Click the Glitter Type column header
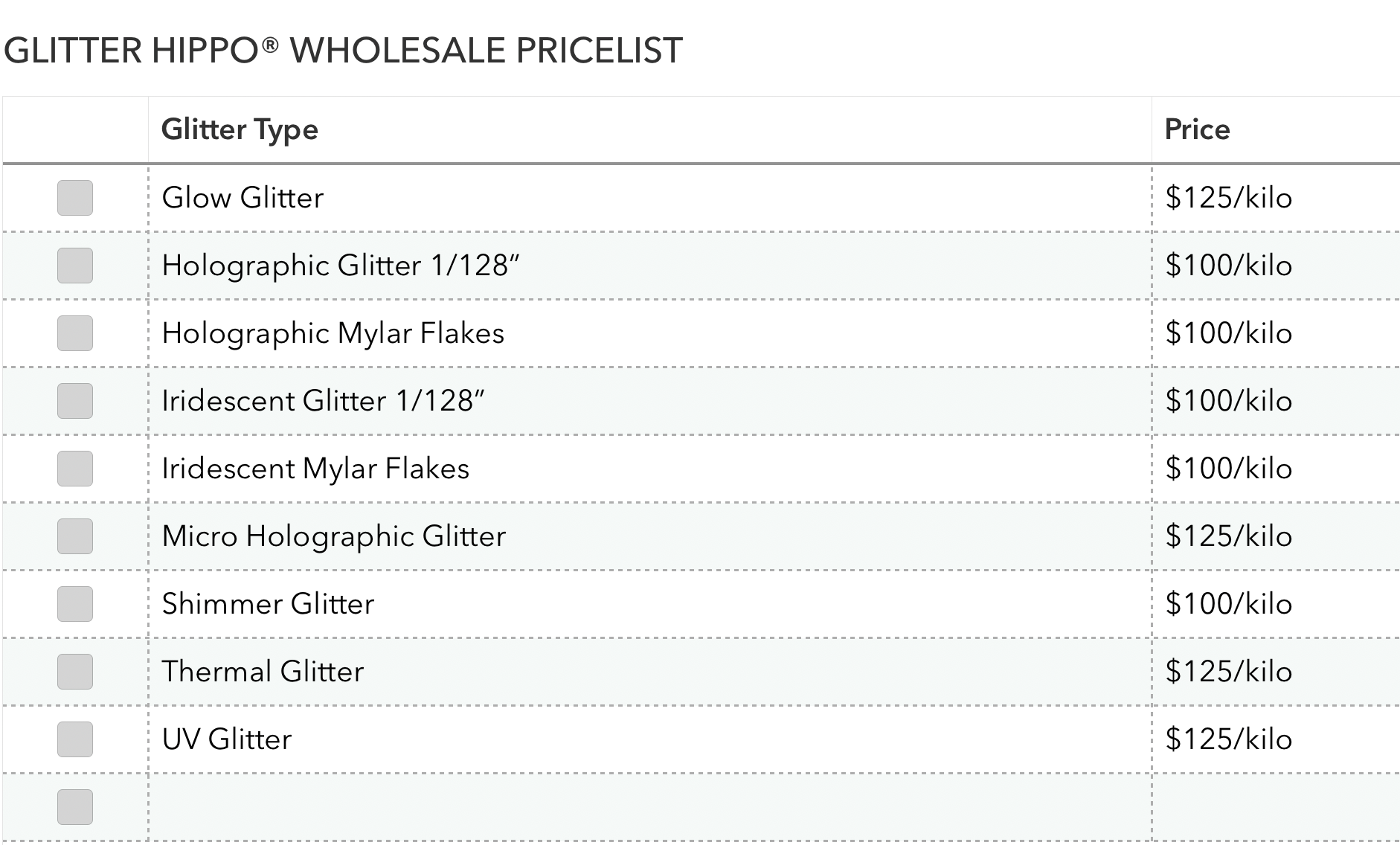This screenshot has width=1400, height=845. click(x=240, y=129)
